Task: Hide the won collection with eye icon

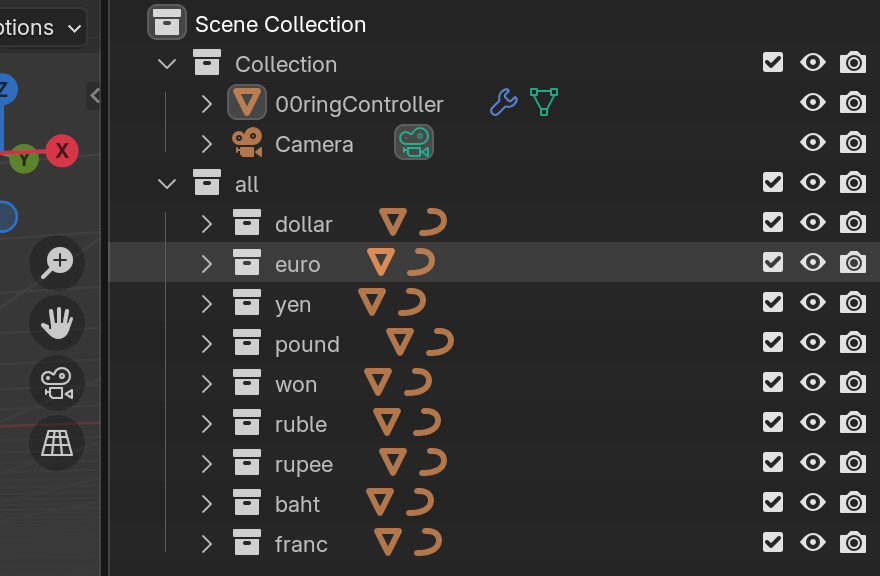Action: (813, 382)
